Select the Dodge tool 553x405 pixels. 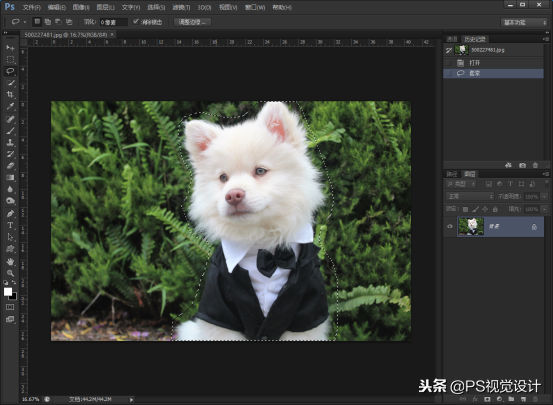pos(10,201)
